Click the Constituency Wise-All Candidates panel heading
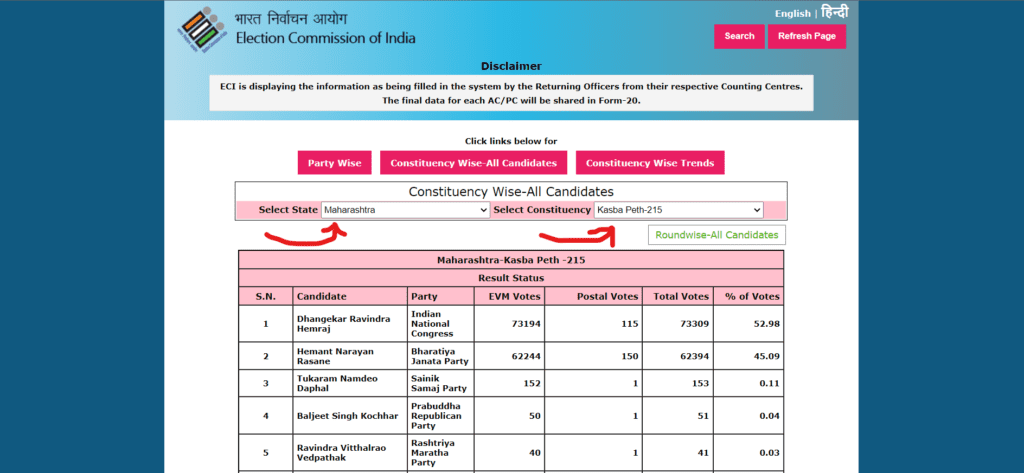Screen dimensions: 1024x473 click(x=511, y=192)
